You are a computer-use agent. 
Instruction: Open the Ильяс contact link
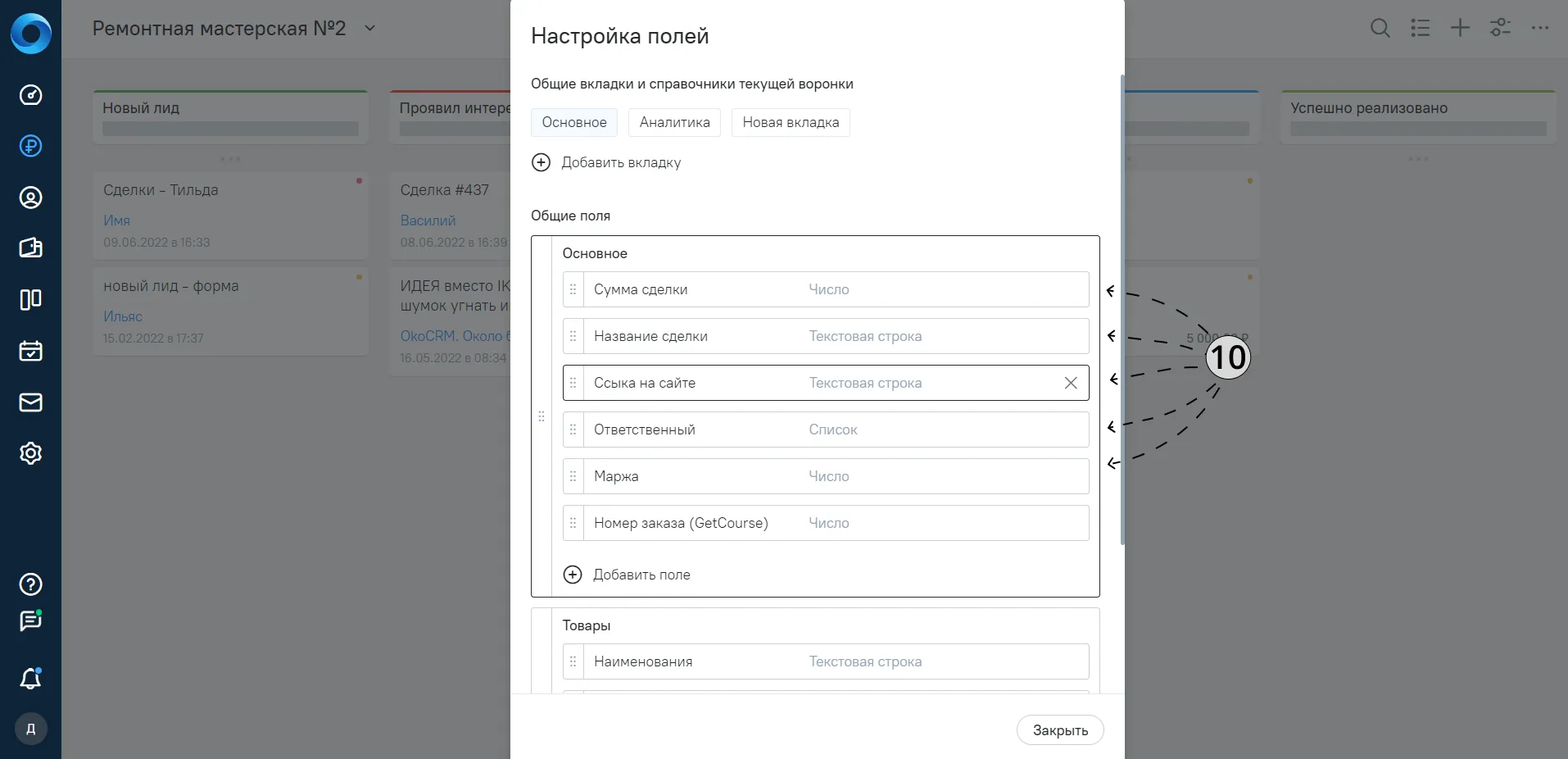point(123,316)
